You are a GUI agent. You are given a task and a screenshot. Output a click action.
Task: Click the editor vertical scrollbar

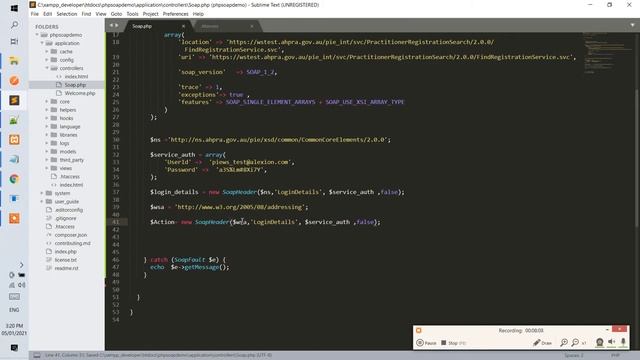(x=636, y=157)
